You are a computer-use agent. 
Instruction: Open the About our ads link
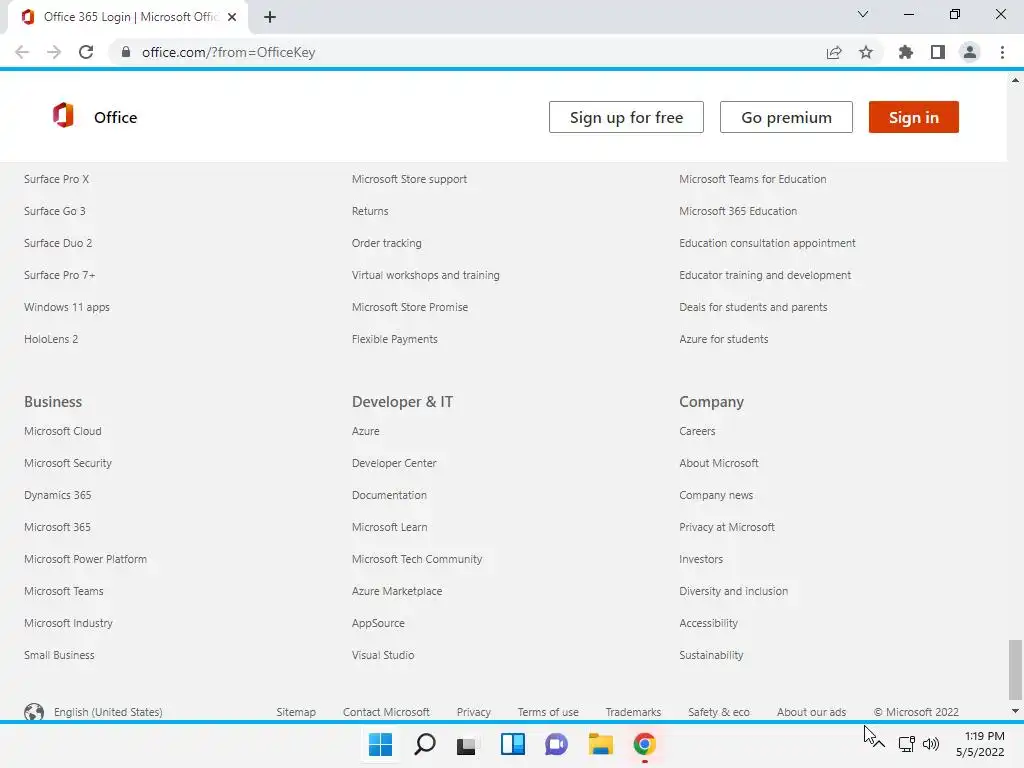[811, 712]
